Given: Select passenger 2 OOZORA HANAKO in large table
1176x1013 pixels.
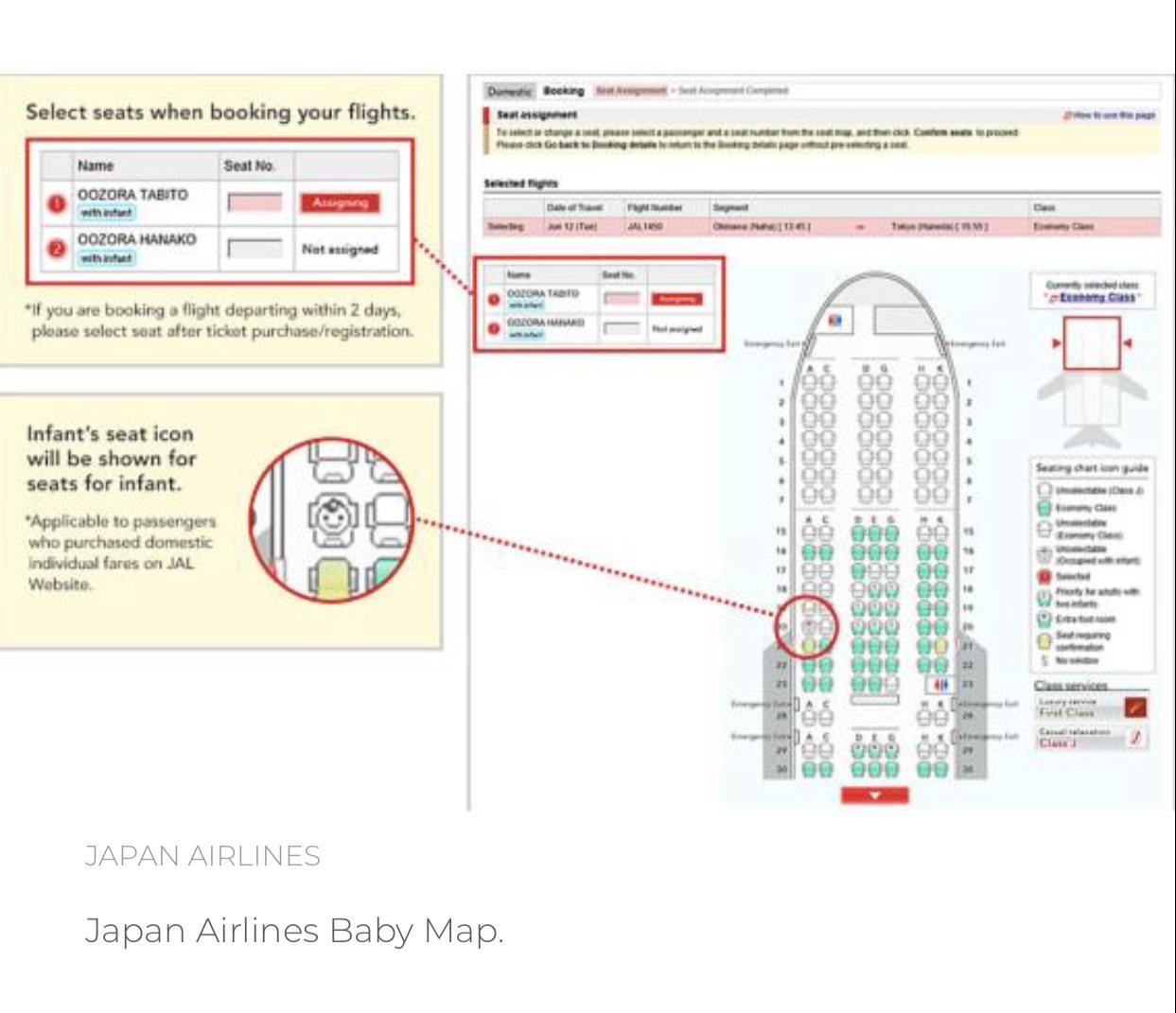Looking at the screenshot, I should [137, 240].
